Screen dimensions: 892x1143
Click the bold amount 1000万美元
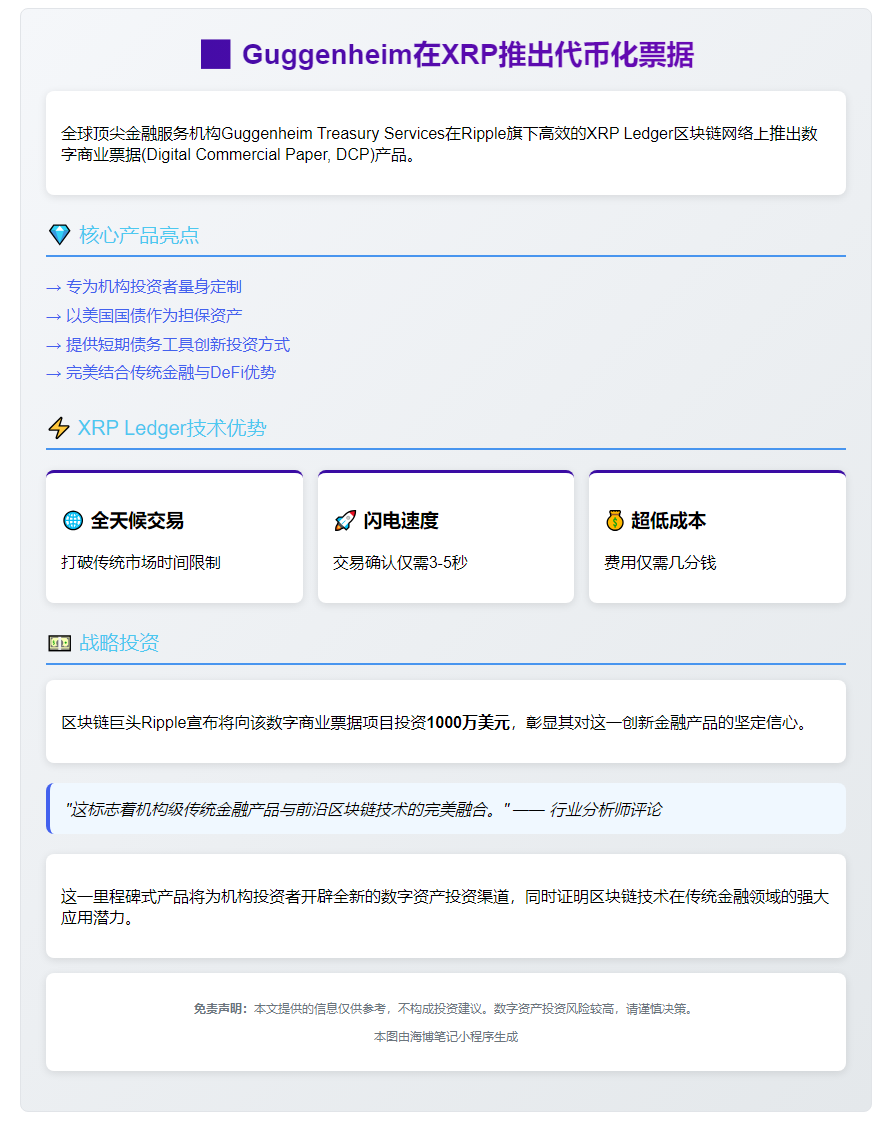pyautogui.click(x=468, y=722)
